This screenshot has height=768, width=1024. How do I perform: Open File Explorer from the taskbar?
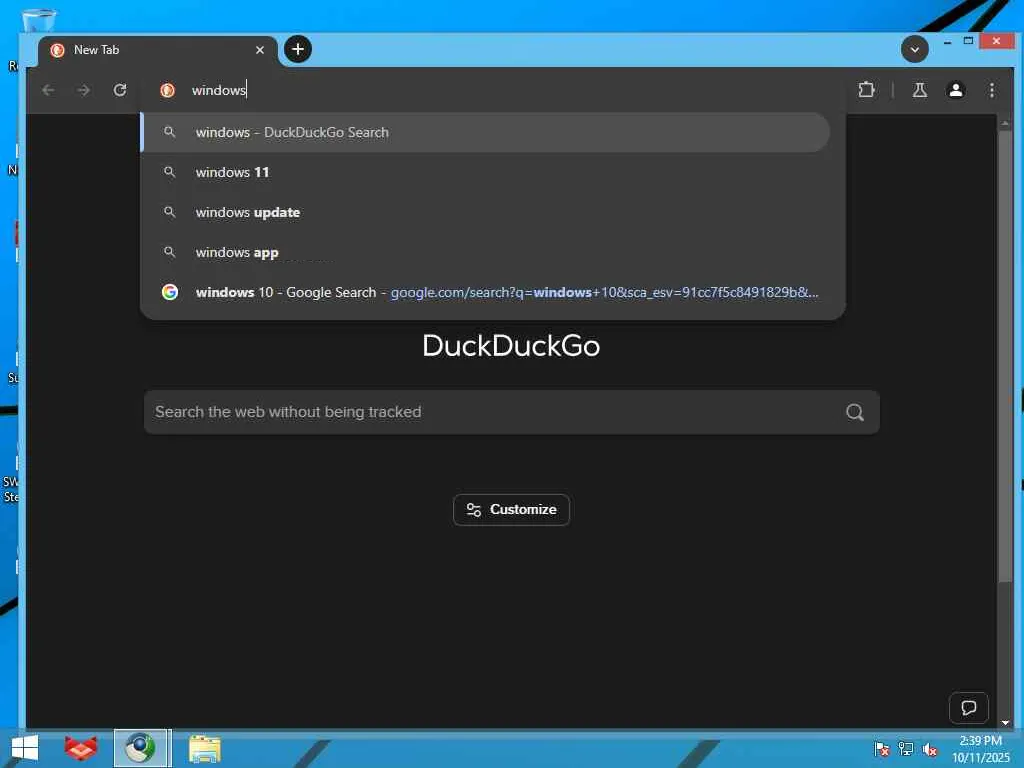[x=204, y=748]
